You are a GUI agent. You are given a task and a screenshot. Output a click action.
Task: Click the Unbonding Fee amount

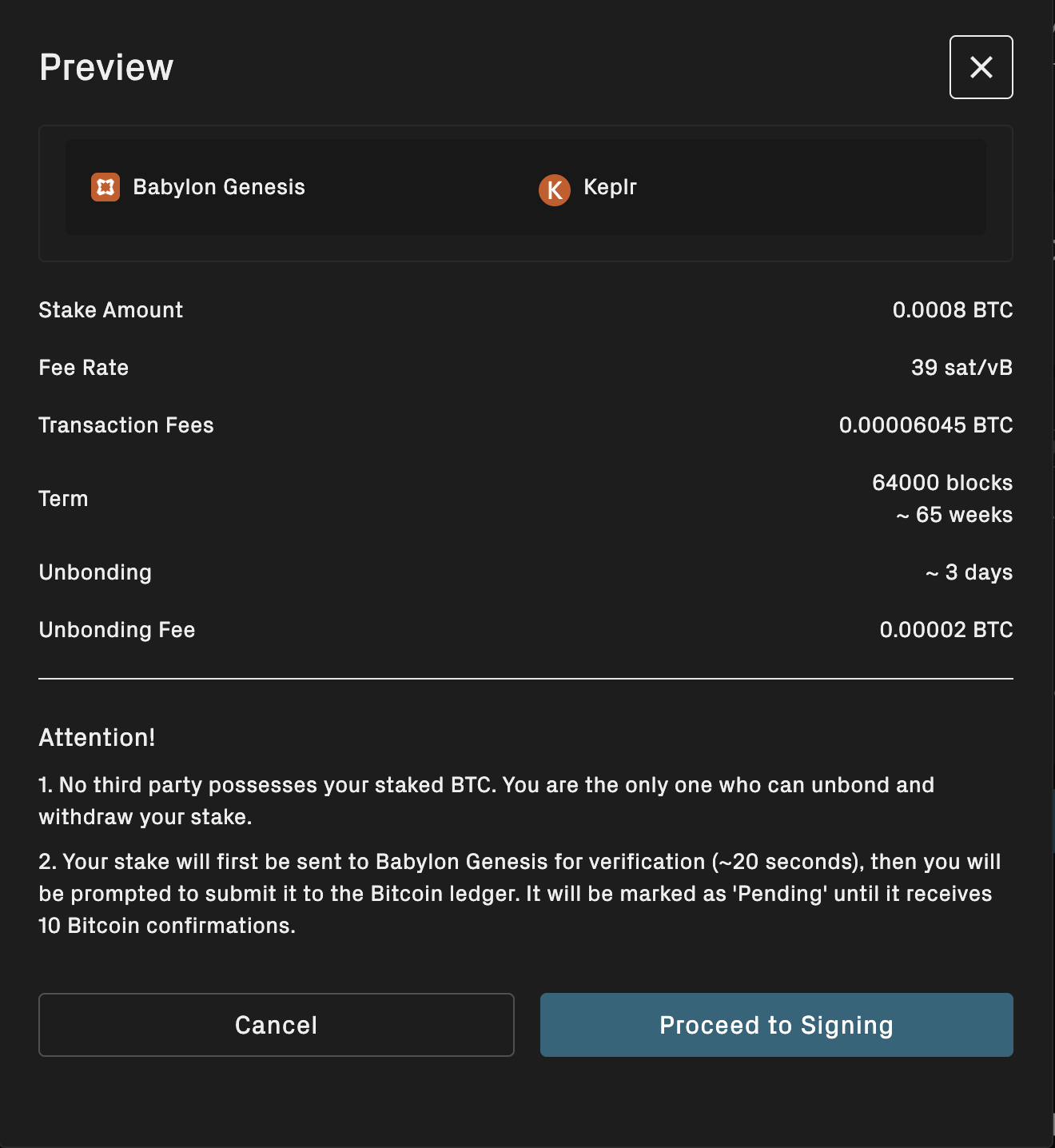[x=947, y=630]
